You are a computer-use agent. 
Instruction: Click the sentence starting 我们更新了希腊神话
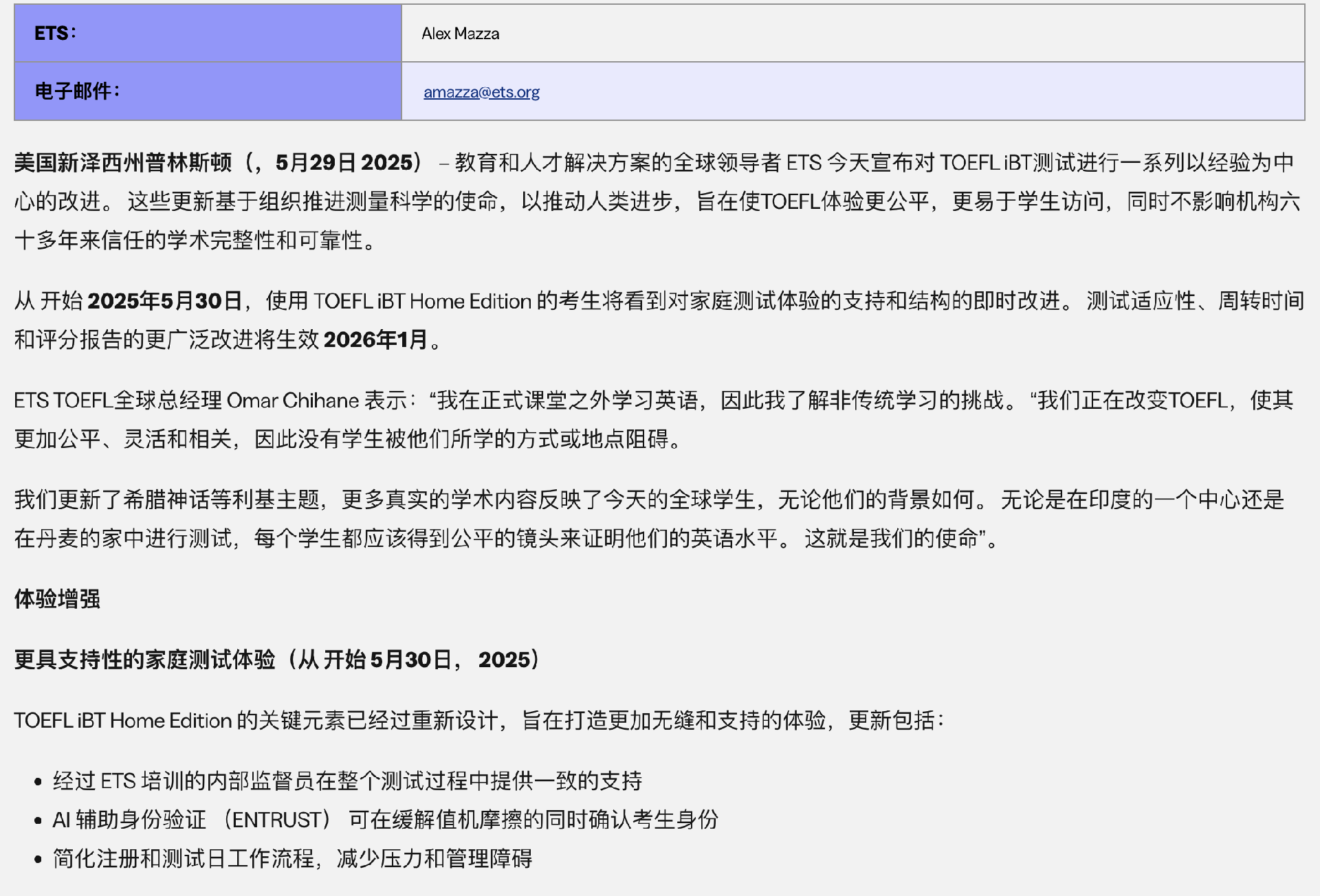click(502, 500)
